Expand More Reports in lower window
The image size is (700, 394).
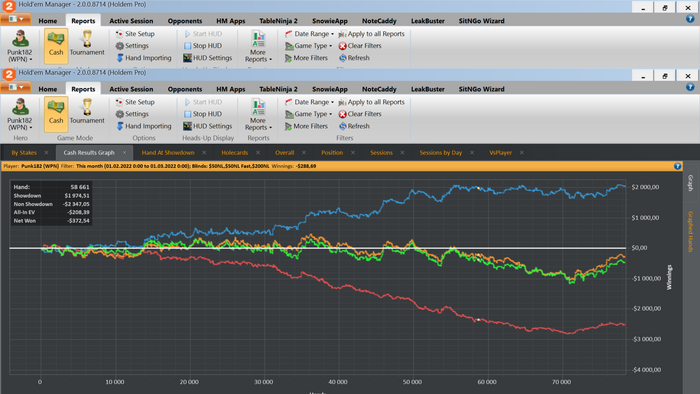tap(258, 115)
